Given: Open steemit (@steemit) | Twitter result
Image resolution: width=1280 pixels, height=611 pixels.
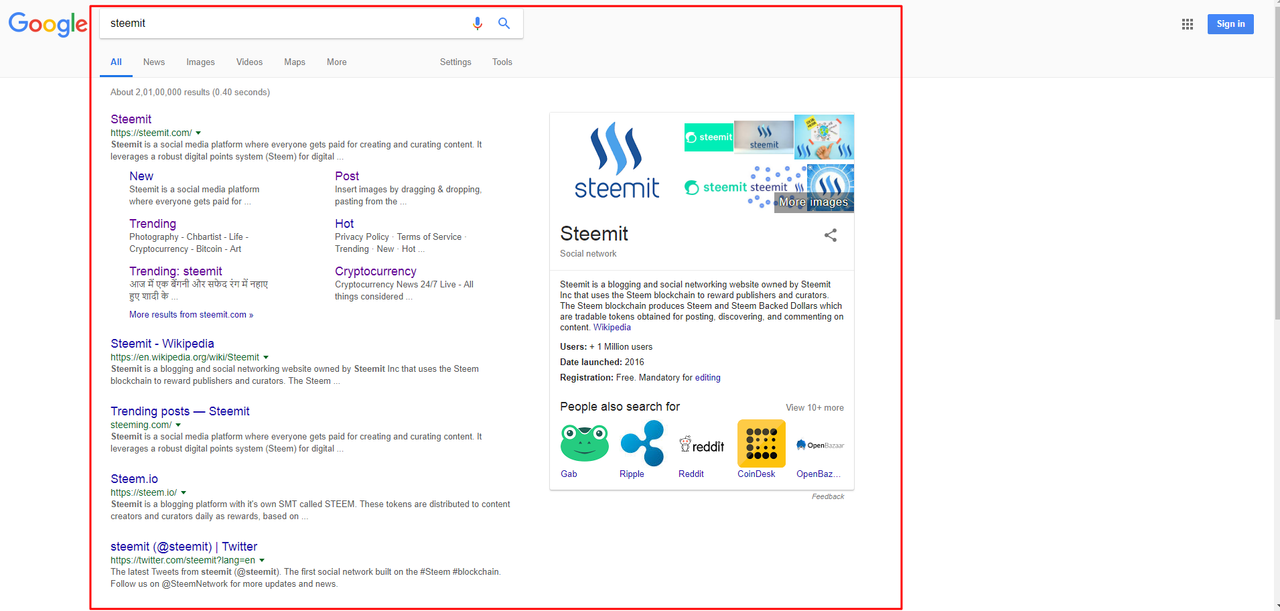Looking at the screenshot, I should click(x=184, y=547).
